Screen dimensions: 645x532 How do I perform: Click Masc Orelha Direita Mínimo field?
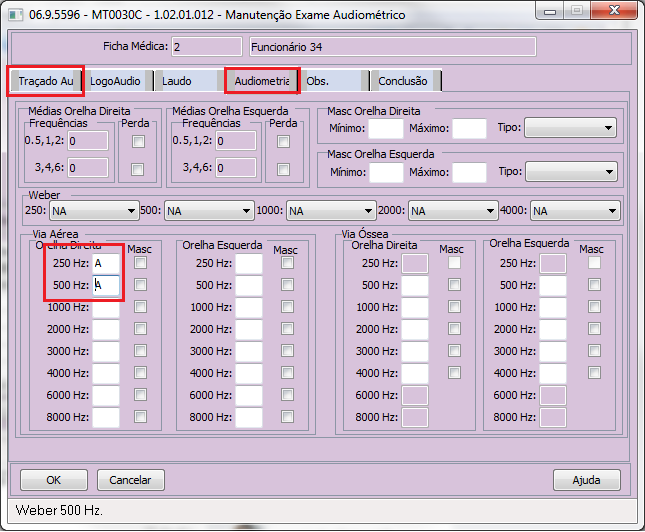point(386,128)
